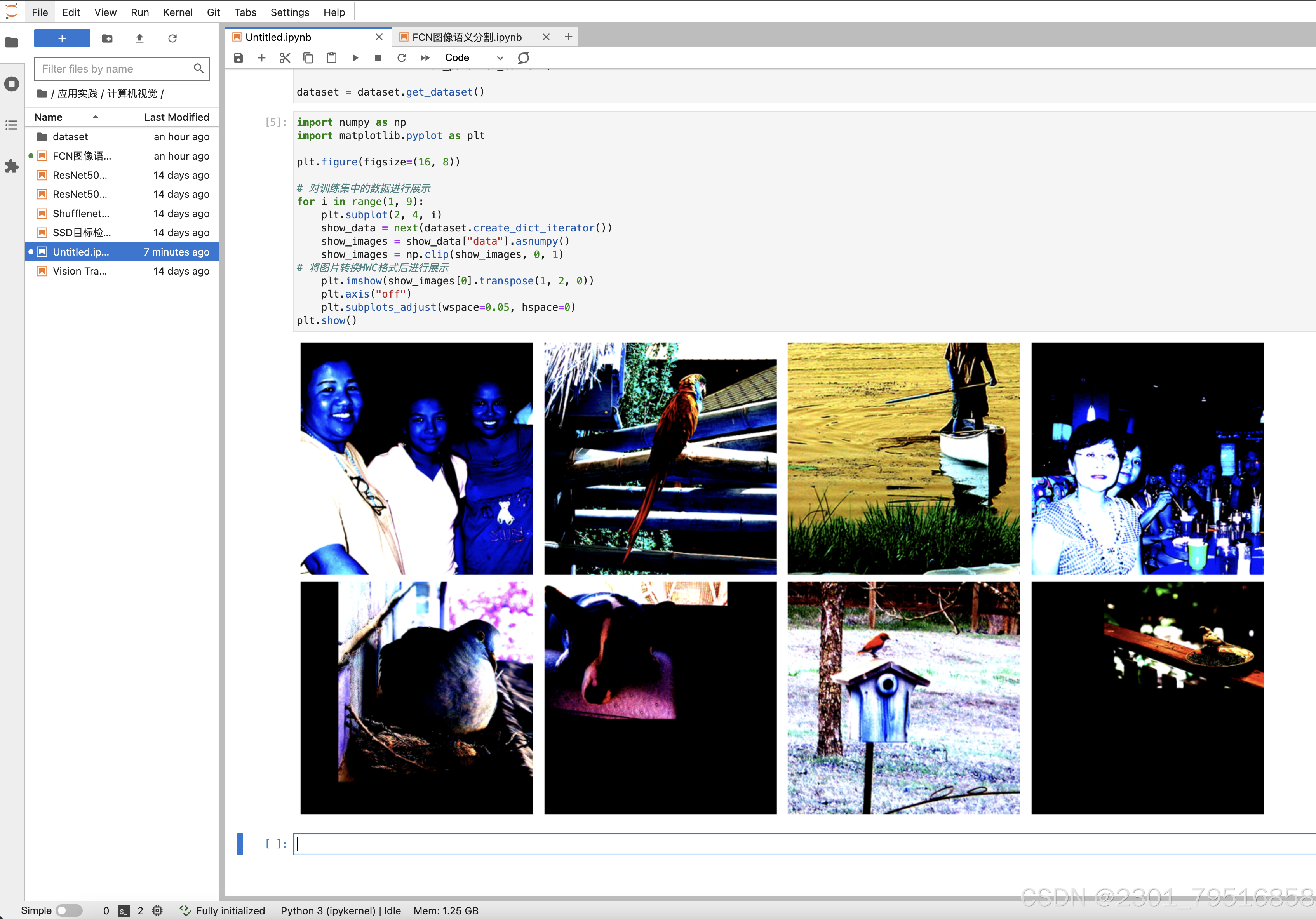Run the selected cell

[355, 58]
